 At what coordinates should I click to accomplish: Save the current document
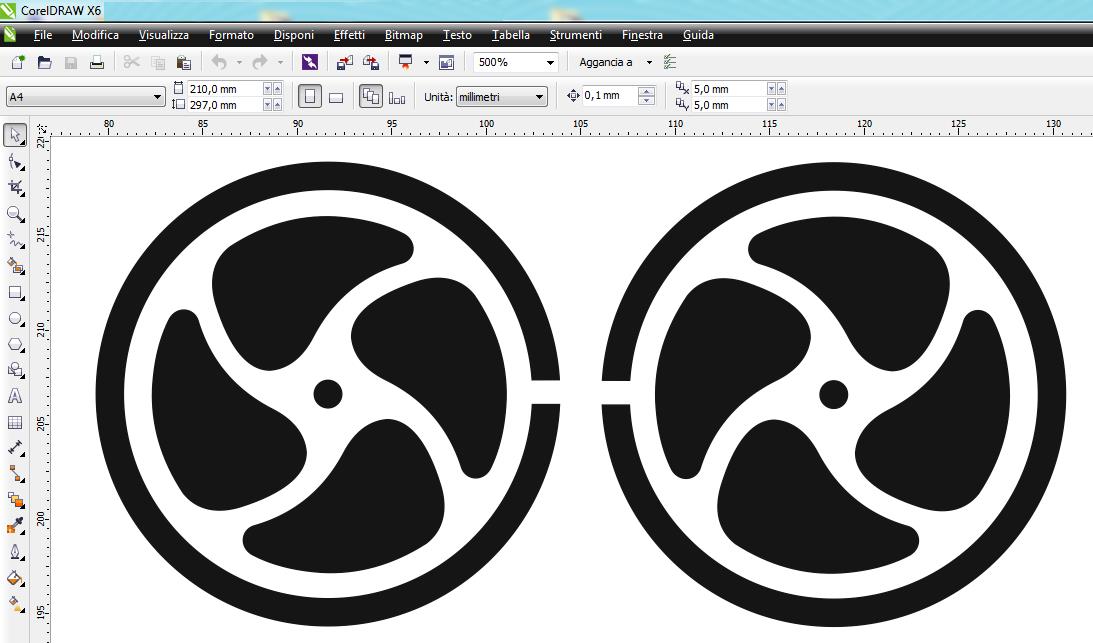tap(70, 63)
